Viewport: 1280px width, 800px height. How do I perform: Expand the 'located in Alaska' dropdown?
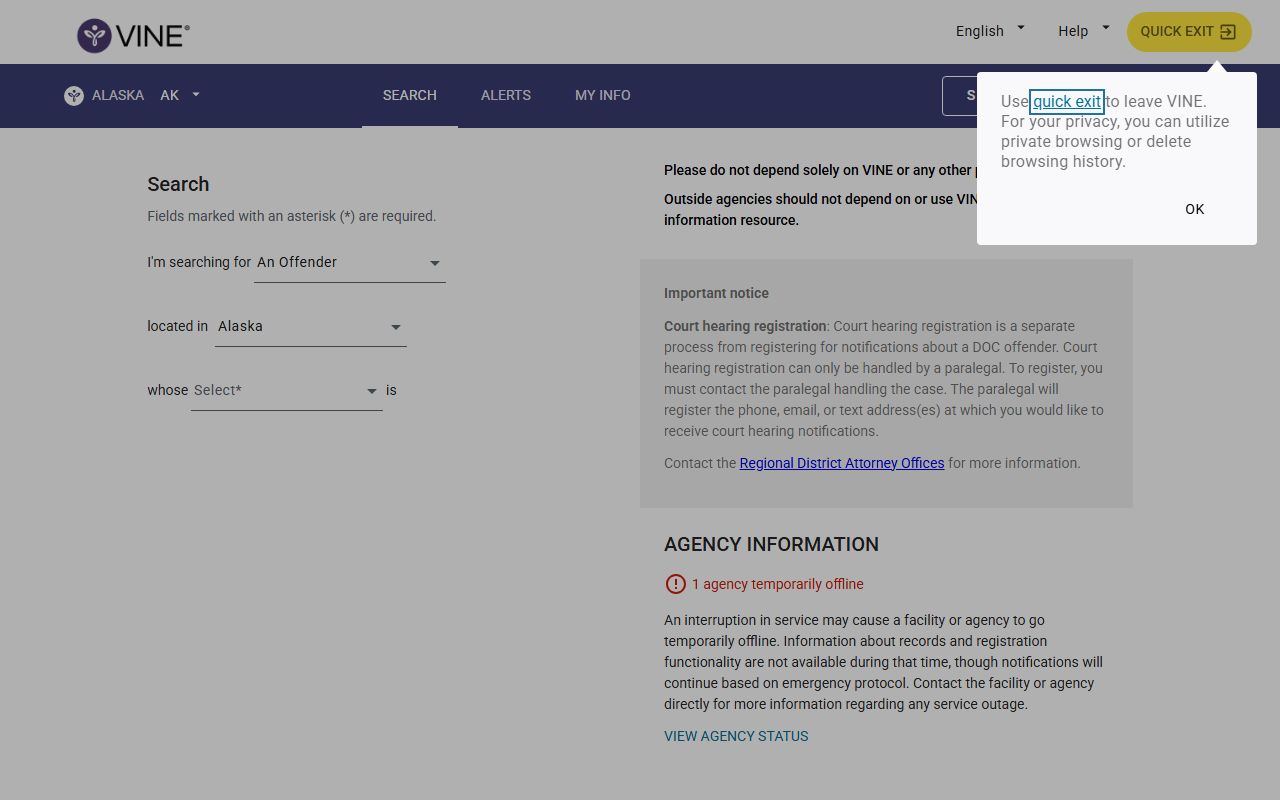310,327
